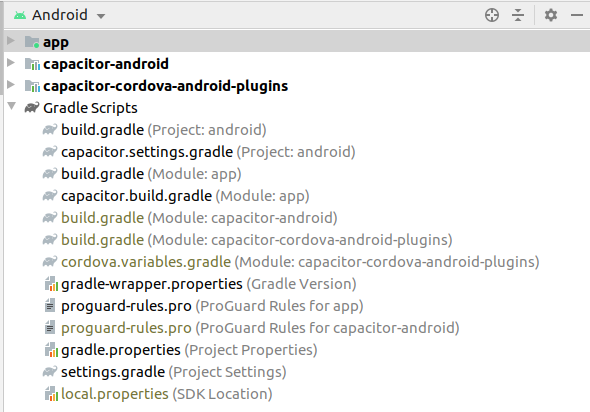Screen dimensions: 590x412
Task: Click the gradle-wrapper.properties file icon
Action: pos(51,284)
